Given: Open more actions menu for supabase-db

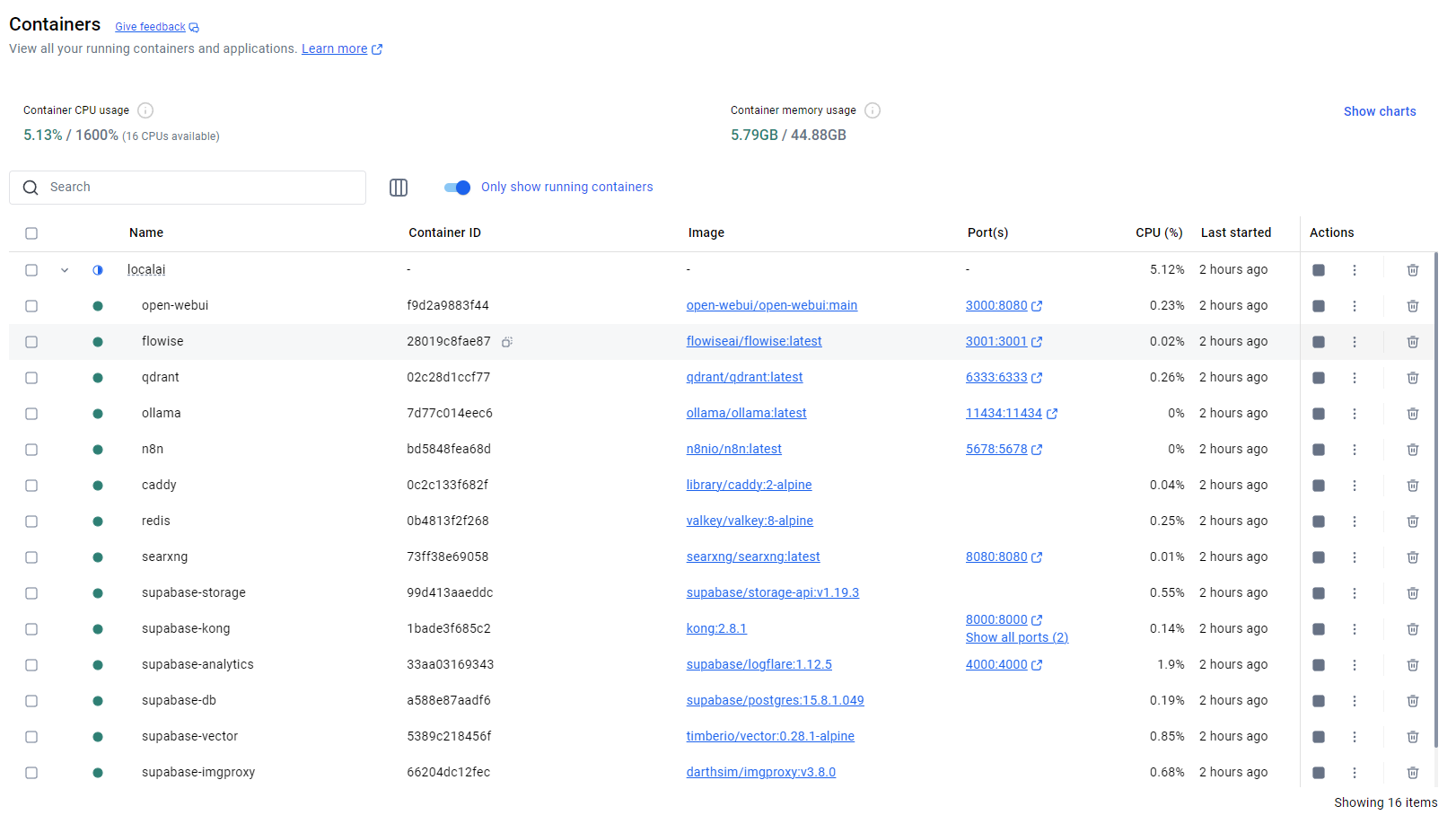Looking at the screenshot, I should pos(1355,701).
